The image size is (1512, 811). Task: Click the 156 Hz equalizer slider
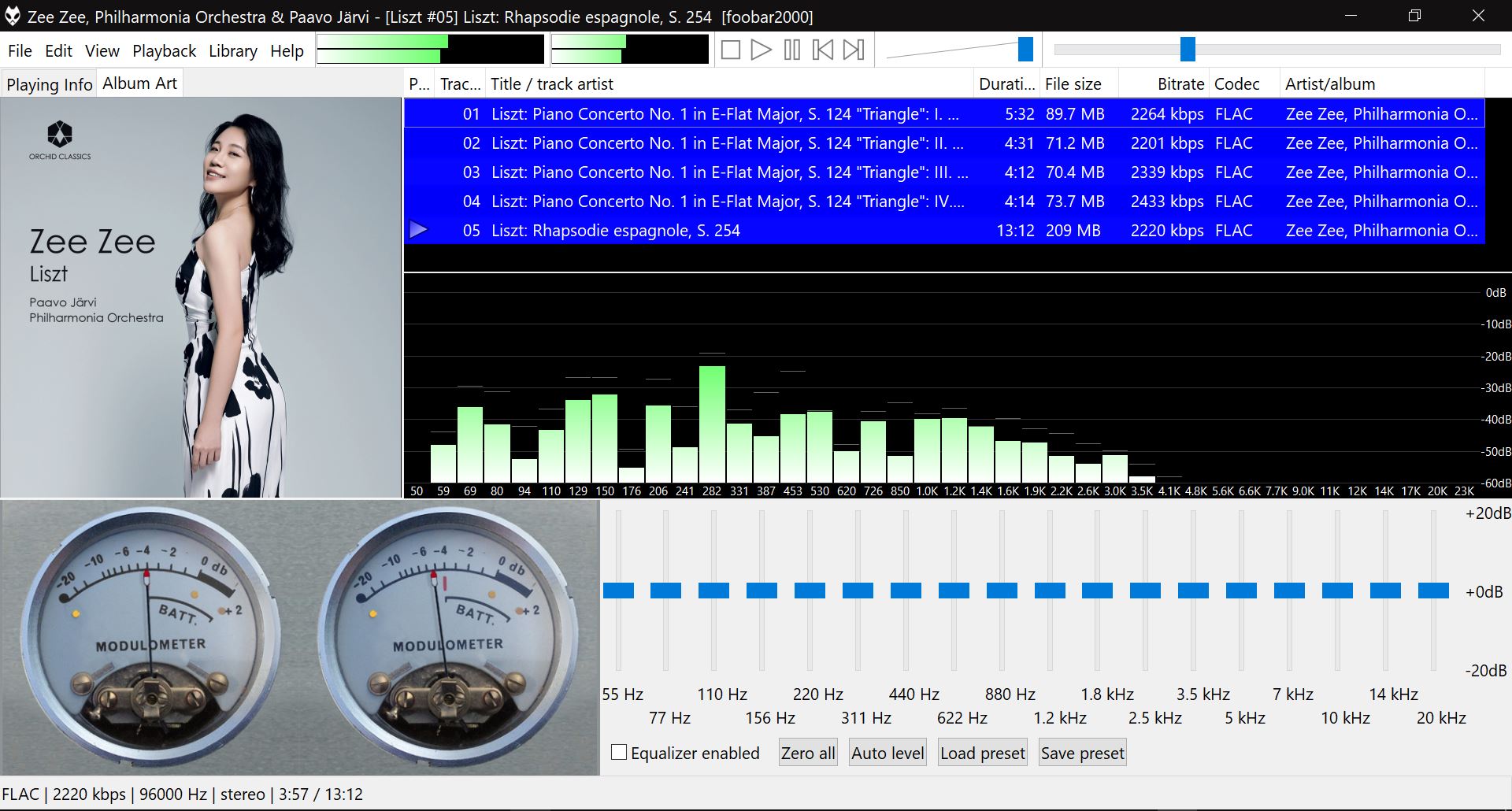[762, 591]
